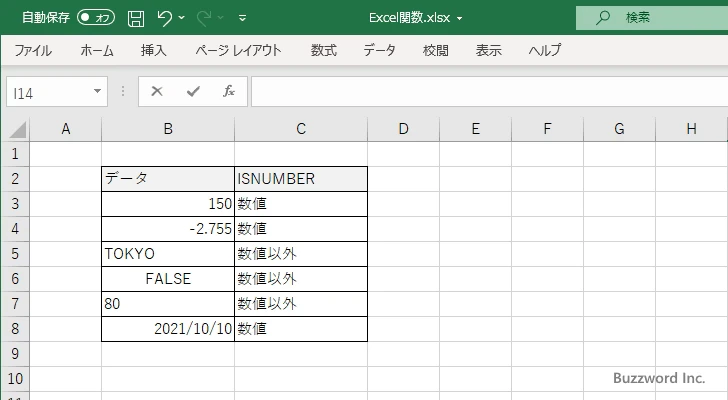Switch to the ホーム tab
Screen dimensions: 728x400
click(97, 50)
